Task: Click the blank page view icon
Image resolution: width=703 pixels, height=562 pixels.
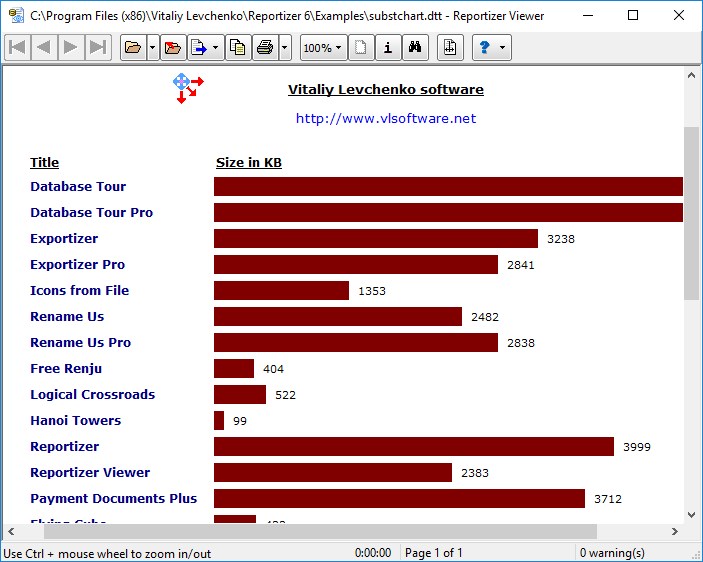Action: point(361,47)
